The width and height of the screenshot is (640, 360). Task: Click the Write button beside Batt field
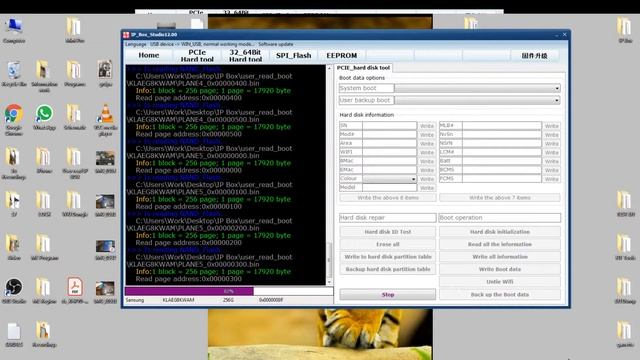pyautogui.click(x=551, y=162)
